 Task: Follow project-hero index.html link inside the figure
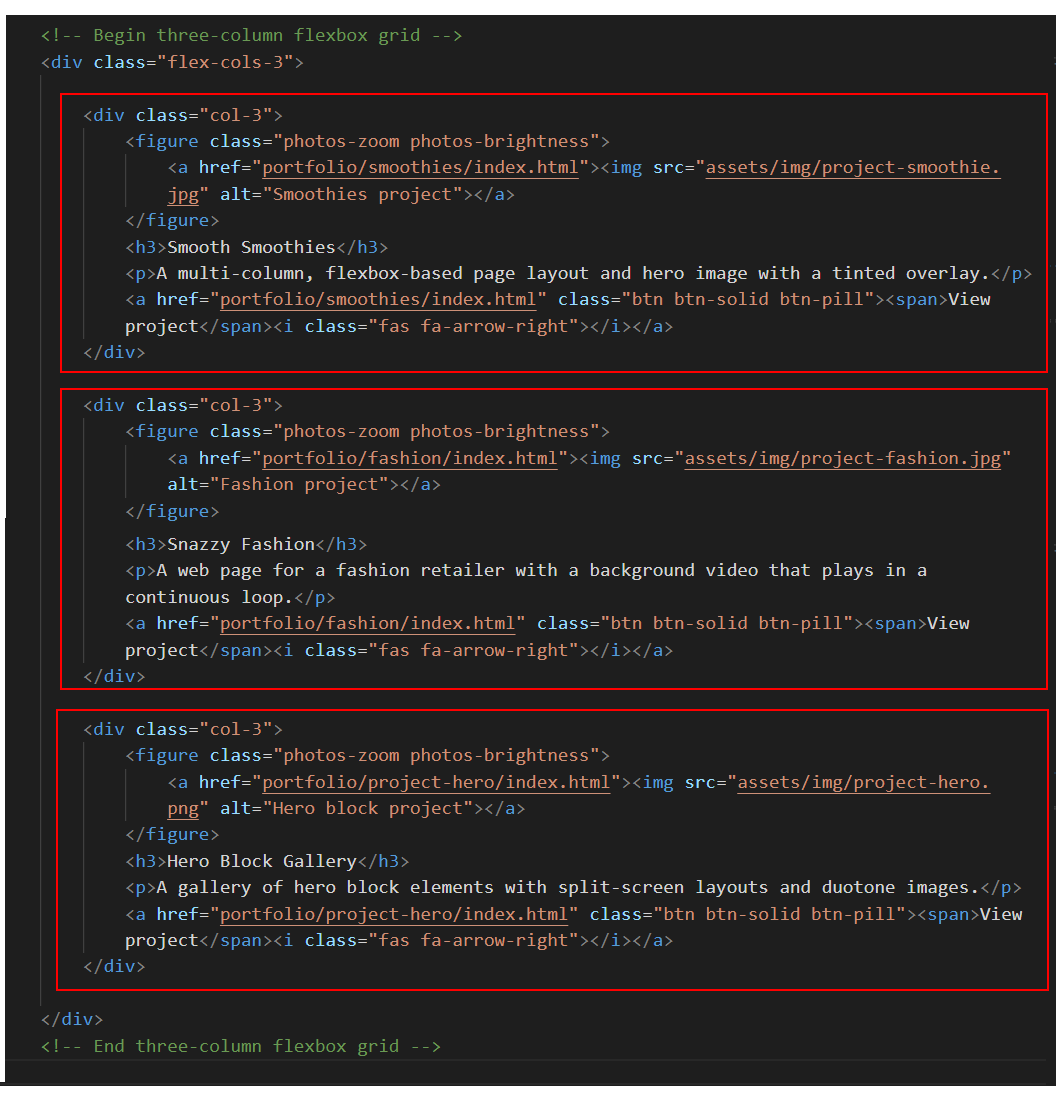(x=436, y=782)
